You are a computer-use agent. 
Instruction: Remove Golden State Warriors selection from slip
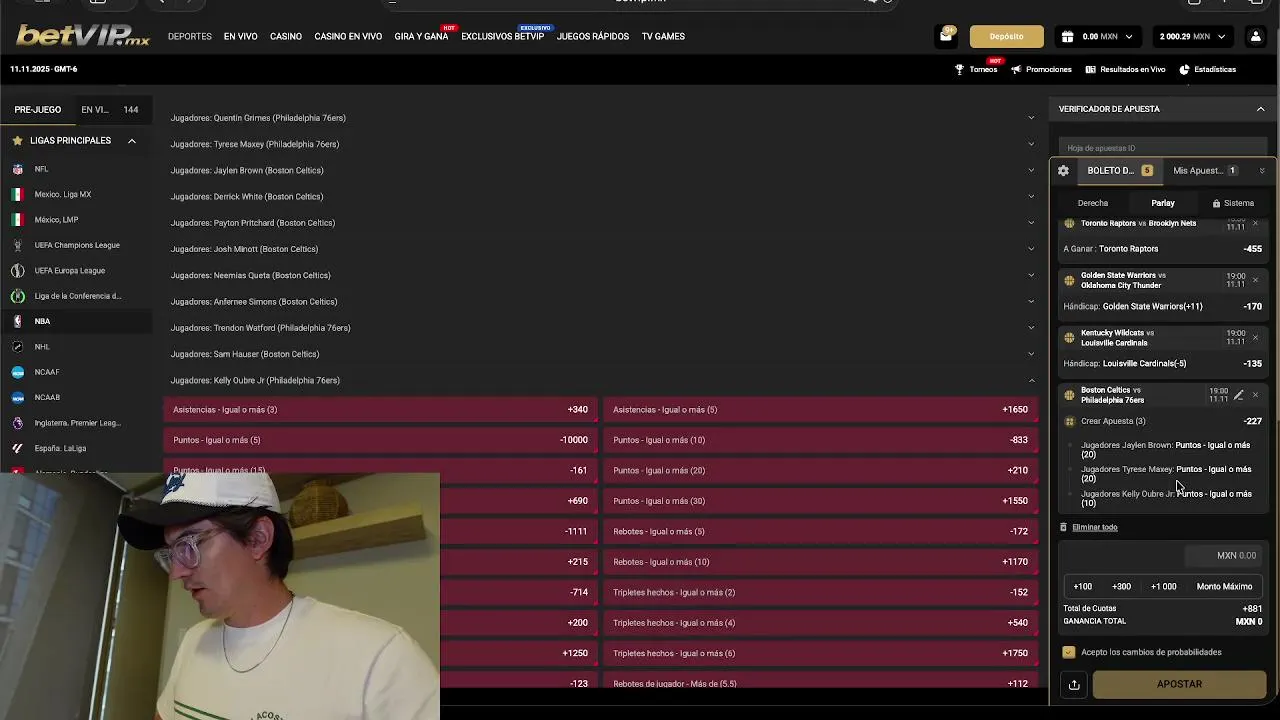pyautogui.click(x=1255, y=280)
